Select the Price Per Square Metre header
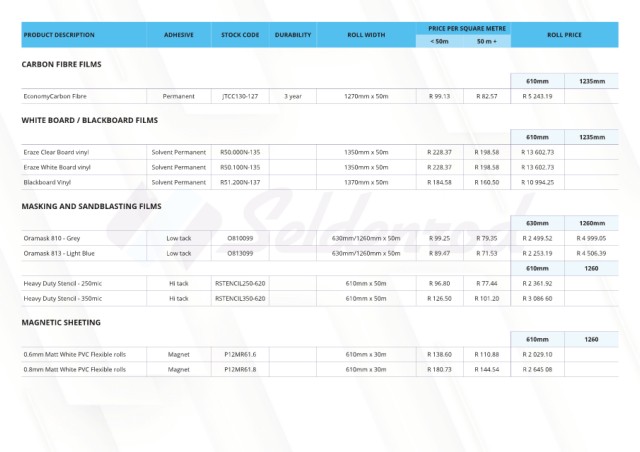The height and width of the screenshot is (452, 640). 462,28
